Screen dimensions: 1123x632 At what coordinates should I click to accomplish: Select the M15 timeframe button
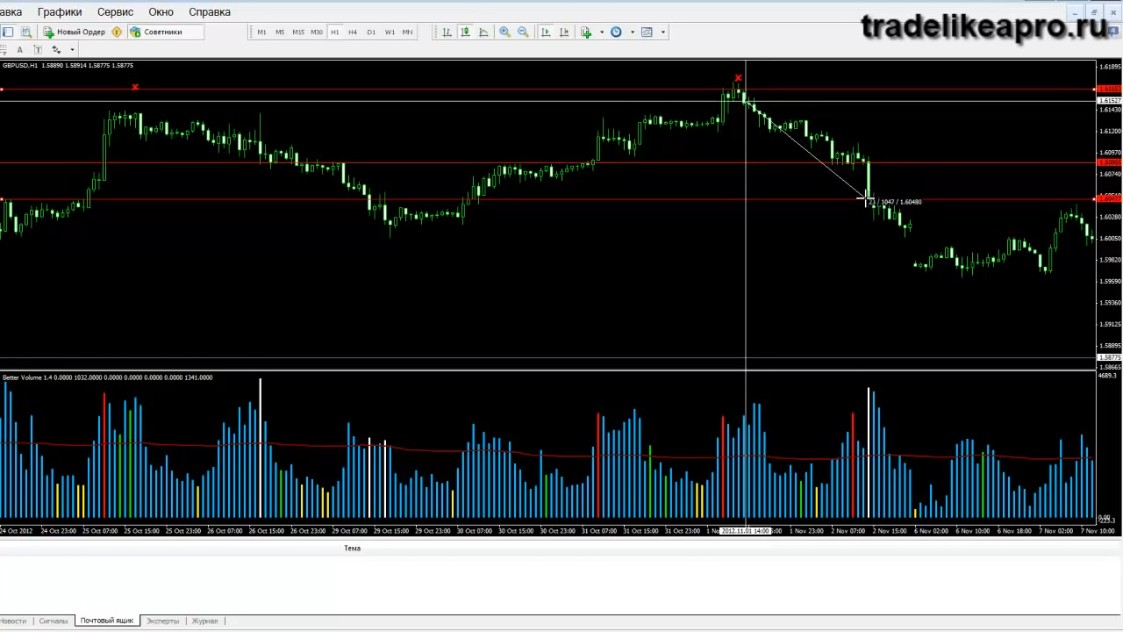pos(298,32)
